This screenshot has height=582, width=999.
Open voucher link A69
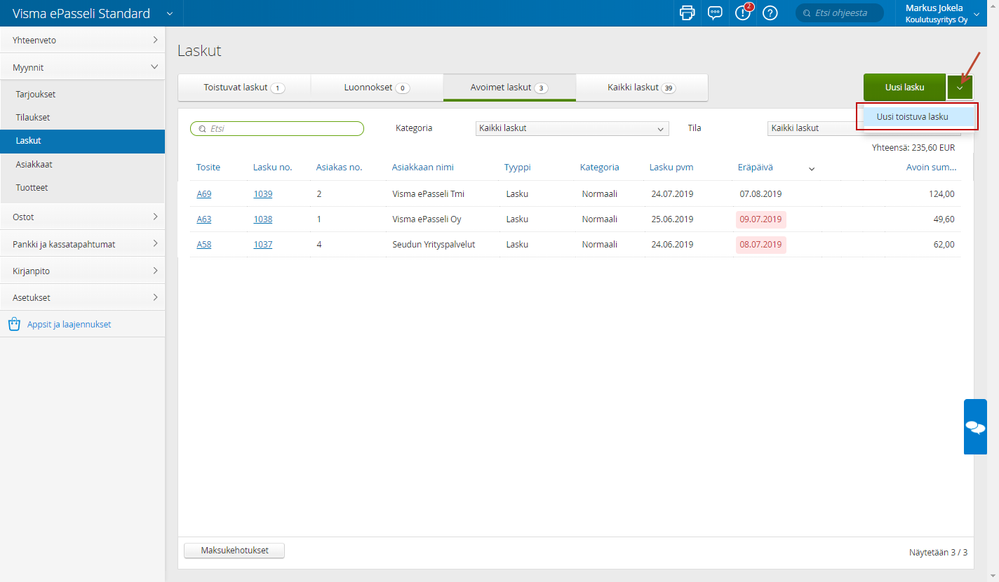point(204,194)
